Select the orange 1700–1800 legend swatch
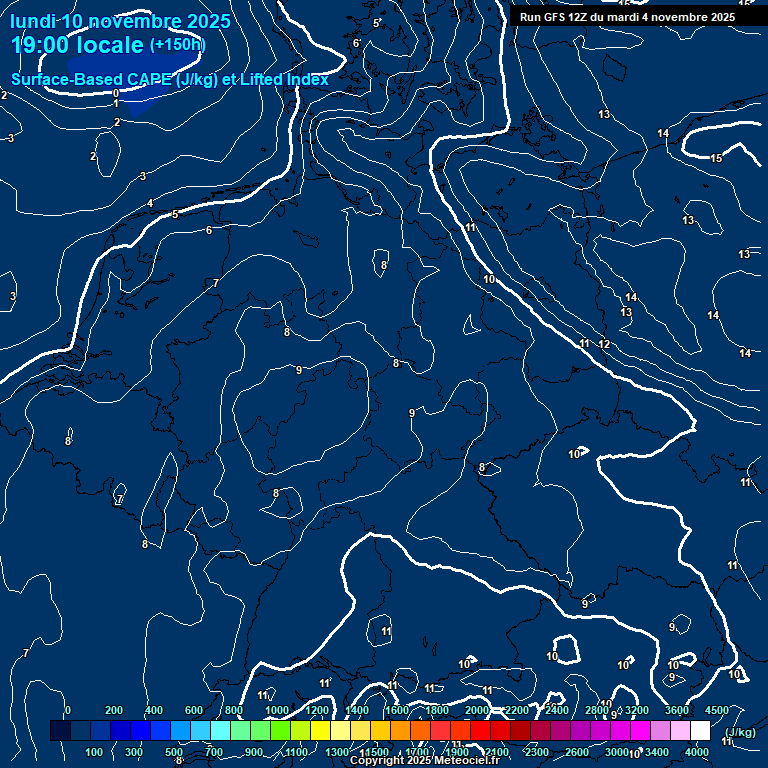The height and width of the screenshot is (768, 768). [x=421, y=730]
